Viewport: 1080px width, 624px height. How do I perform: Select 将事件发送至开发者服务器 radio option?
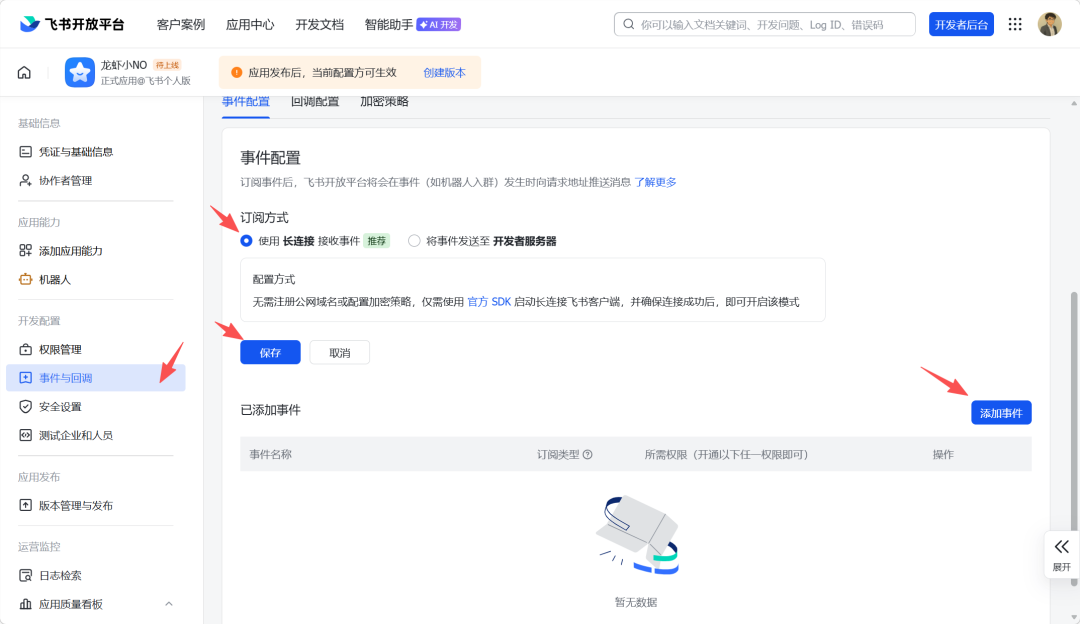[x=414, y=241]
